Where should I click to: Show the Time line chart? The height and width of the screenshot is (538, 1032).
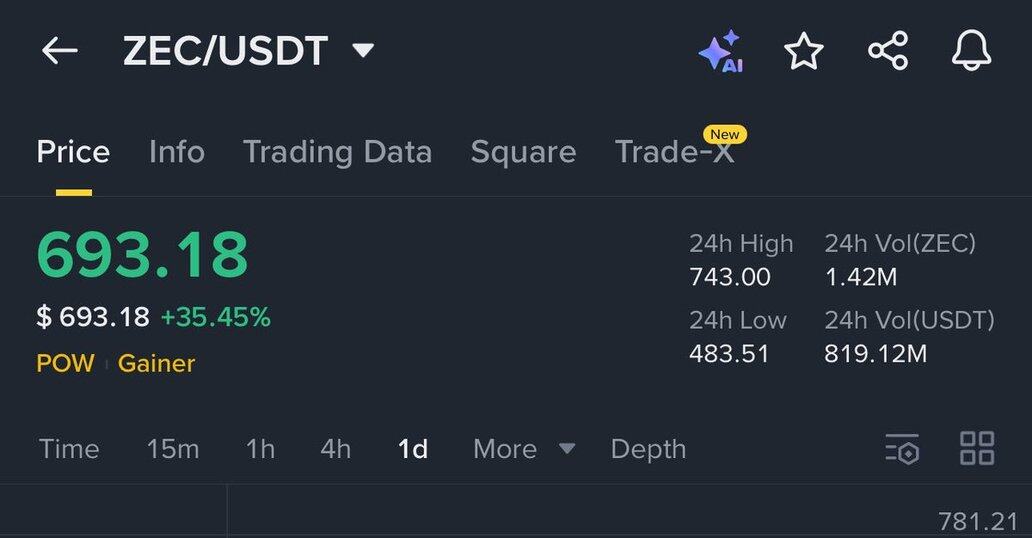coord(69,449)
